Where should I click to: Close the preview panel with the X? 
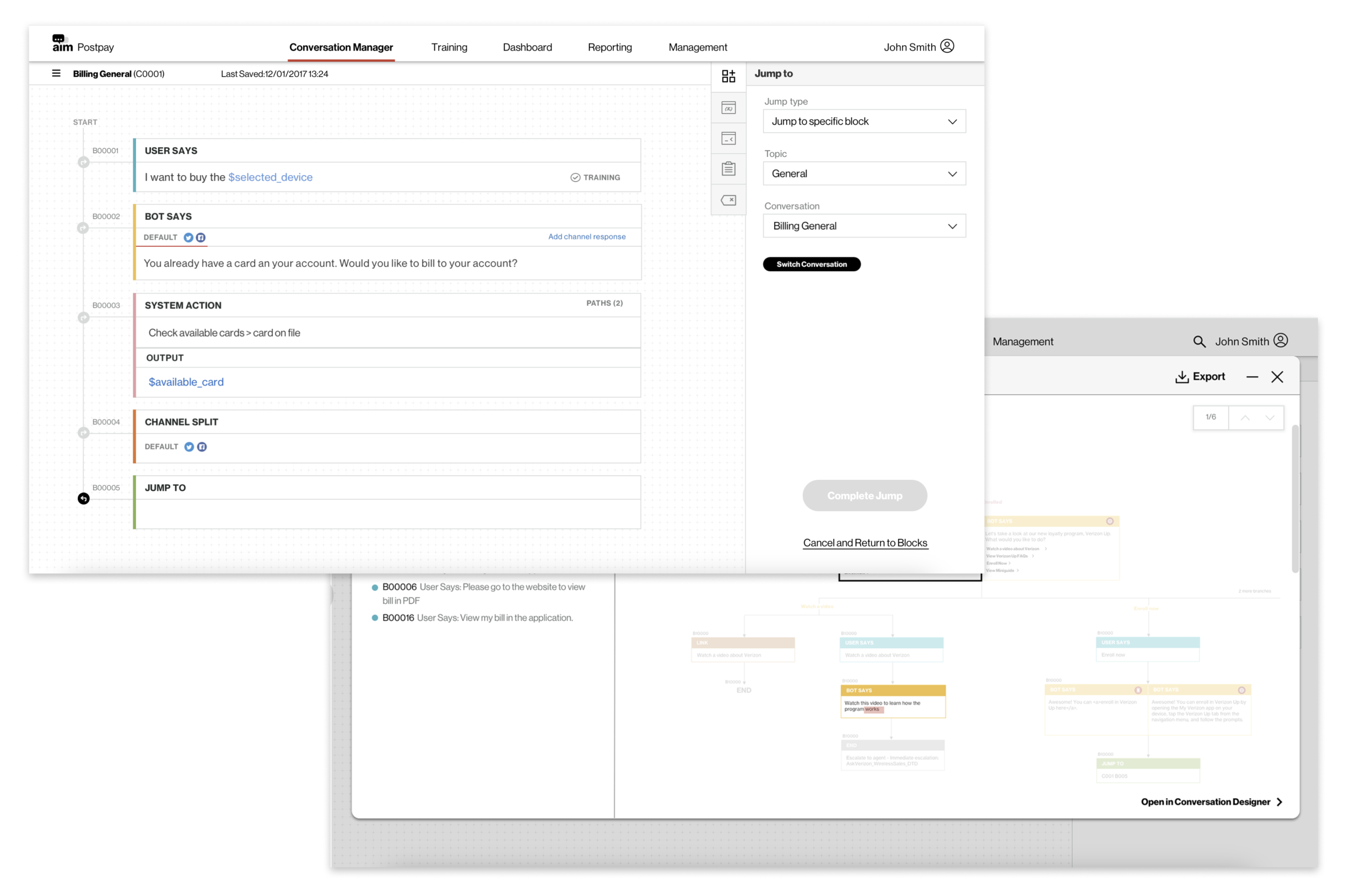[x=1277, y=377]
